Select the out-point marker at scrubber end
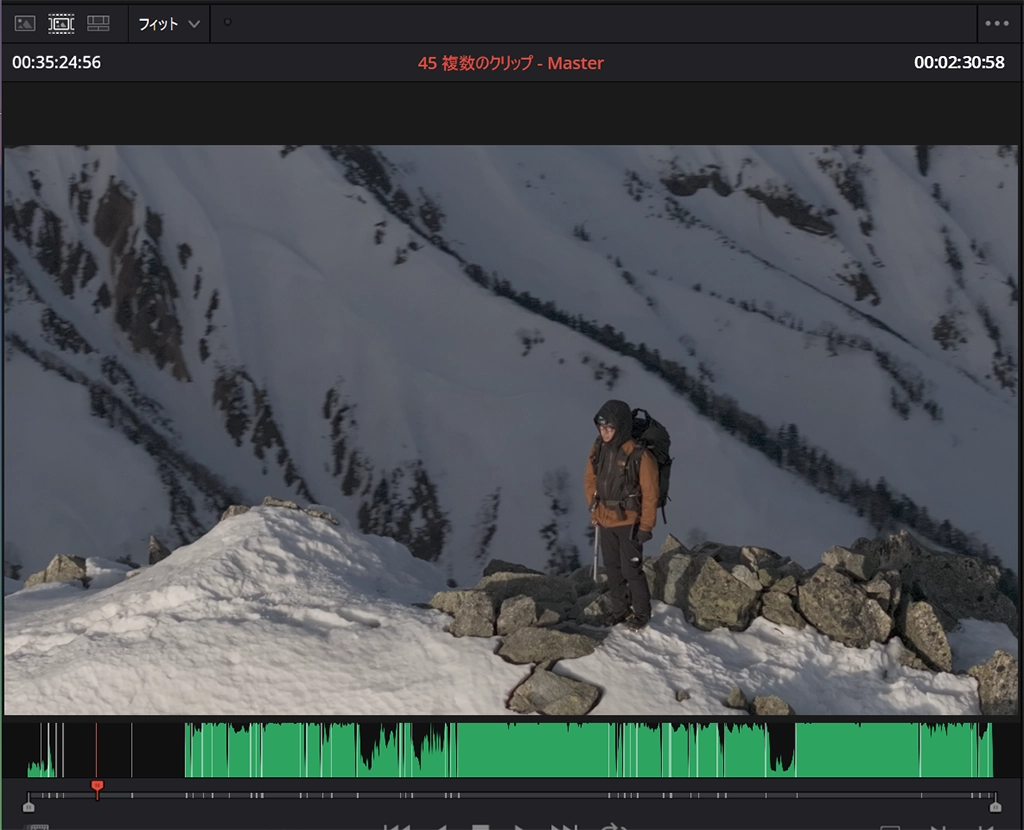 (994, 805)
